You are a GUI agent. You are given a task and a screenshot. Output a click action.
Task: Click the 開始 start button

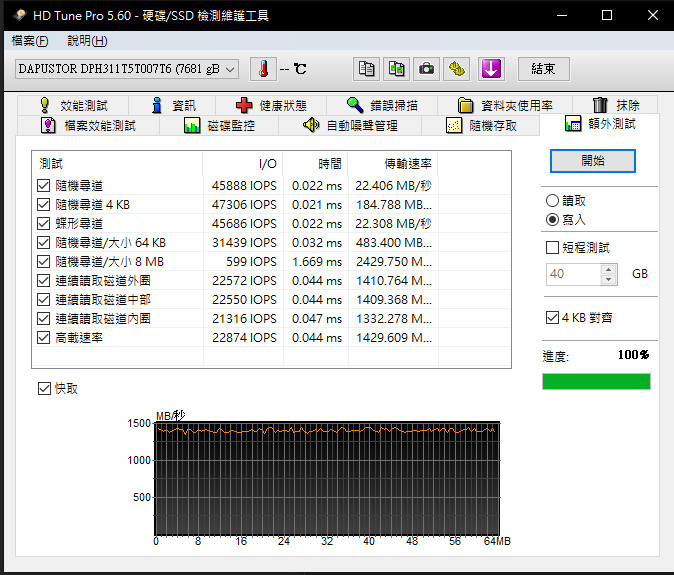coord(593,161)
